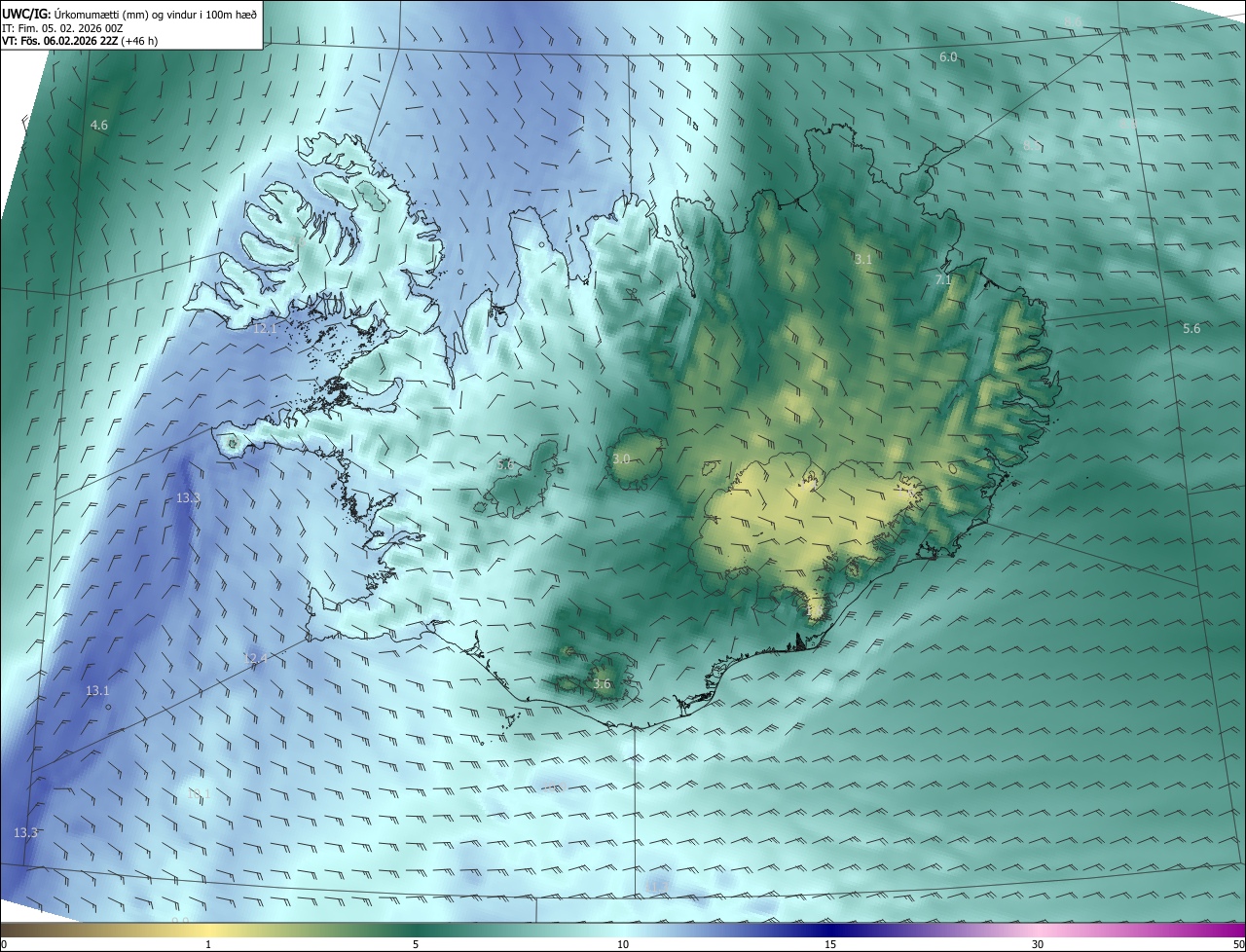Click the 12.4 value label offshore

pyautogui.click(x=254, y=659)
